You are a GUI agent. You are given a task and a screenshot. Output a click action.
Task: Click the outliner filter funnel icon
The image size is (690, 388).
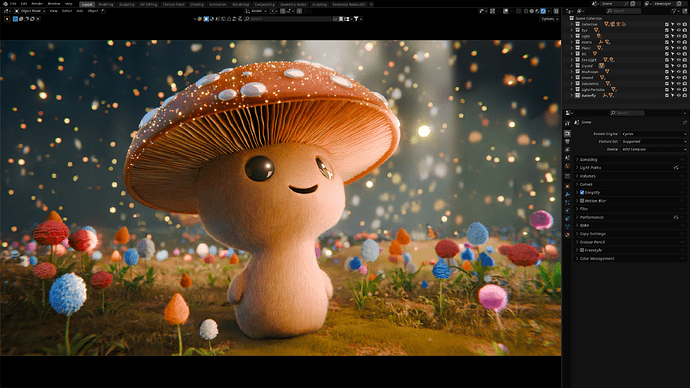point(675,11)
